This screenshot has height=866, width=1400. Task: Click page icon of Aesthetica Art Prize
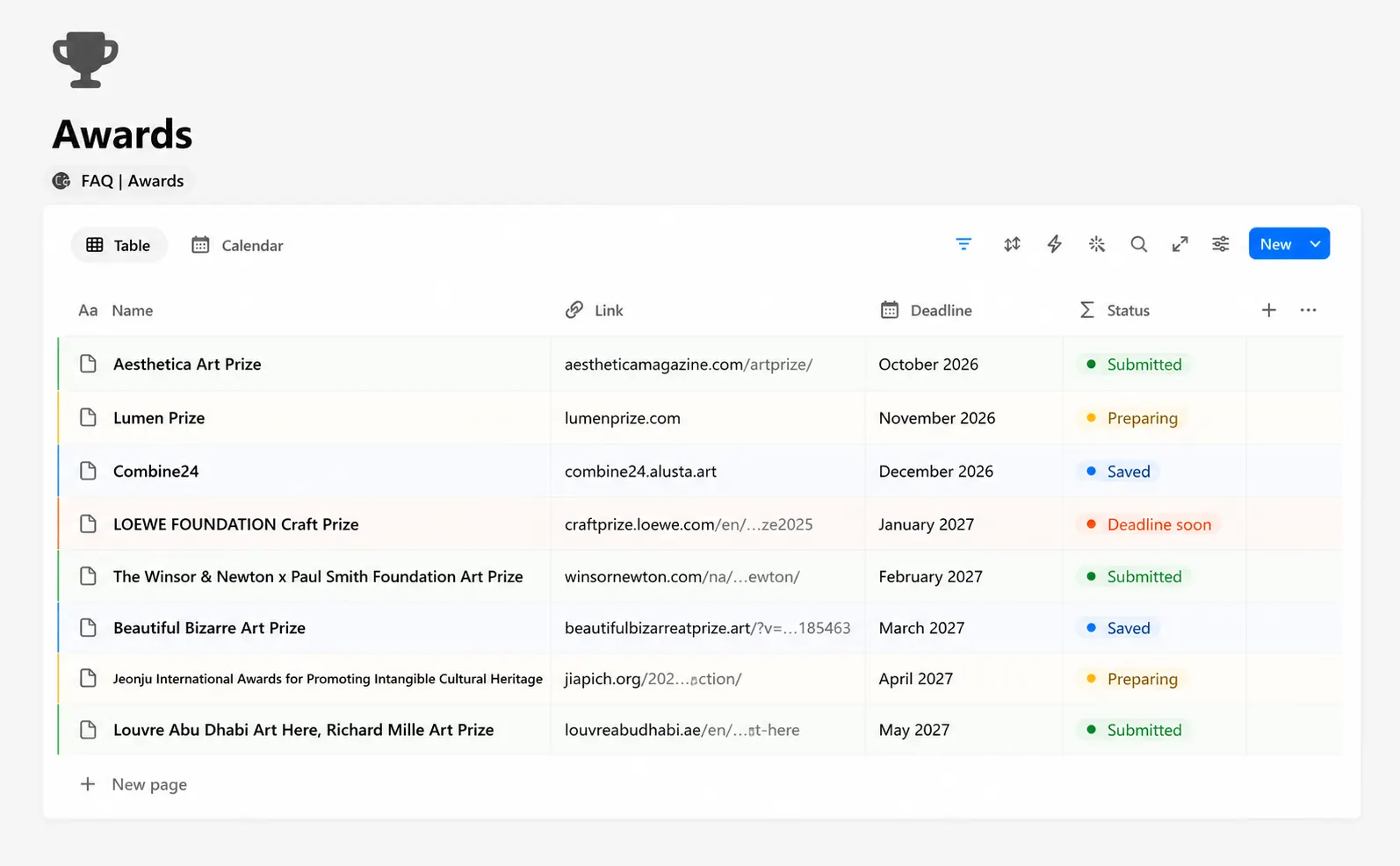(88, 364)
